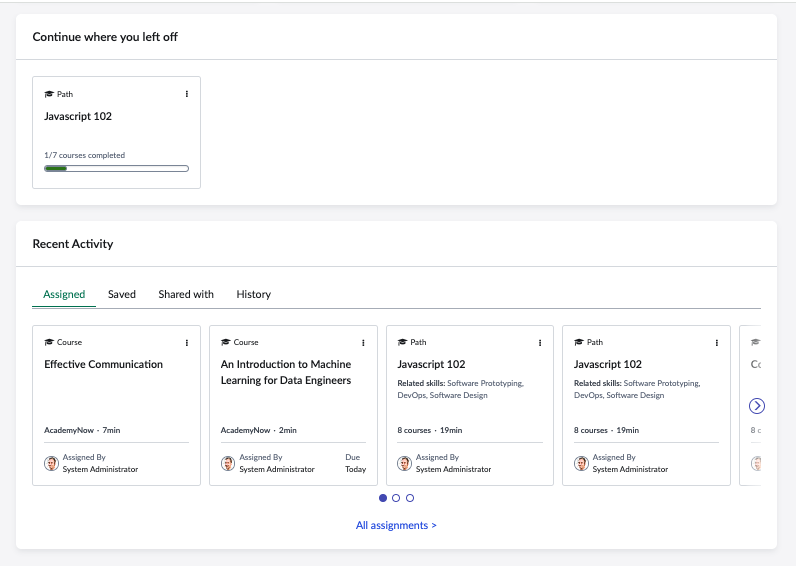Click graduation cap icon on Effective Communication card
The image size is (796, 566).
click(x=49, y=342)
